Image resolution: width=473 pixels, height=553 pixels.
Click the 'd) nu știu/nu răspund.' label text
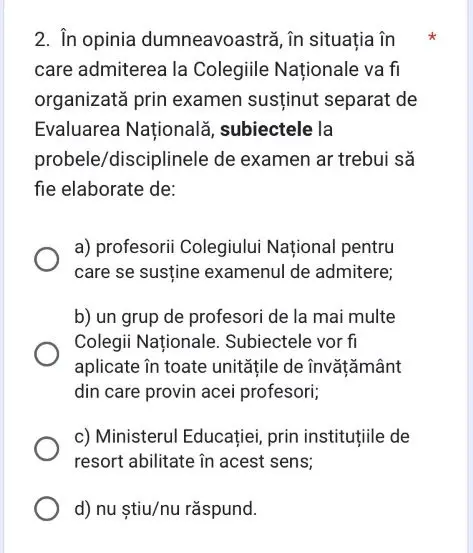[166, 509]
